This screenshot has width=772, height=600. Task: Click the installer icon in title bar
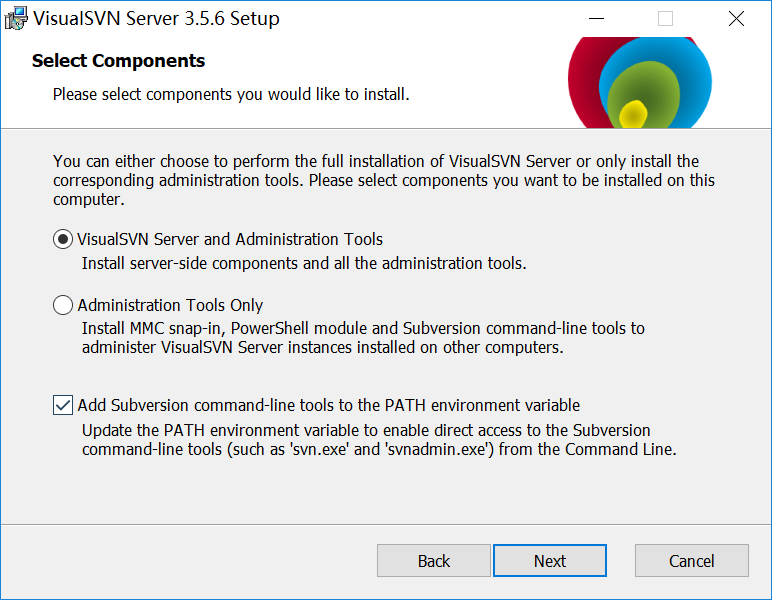tap(17, 19)
